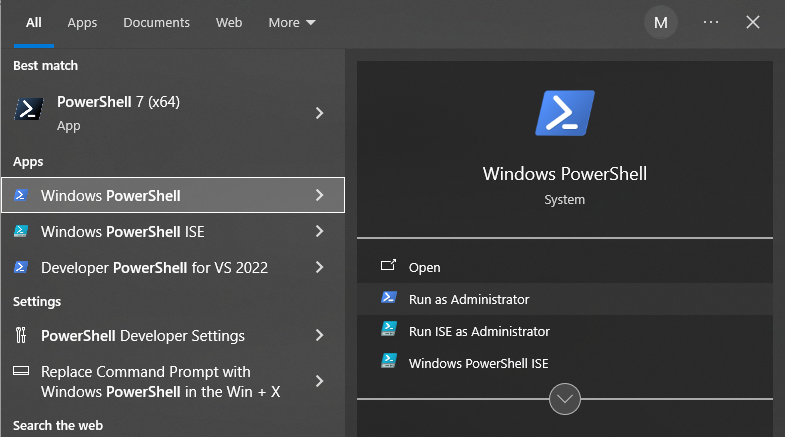Switch to the Documents tab

point(156,23)
